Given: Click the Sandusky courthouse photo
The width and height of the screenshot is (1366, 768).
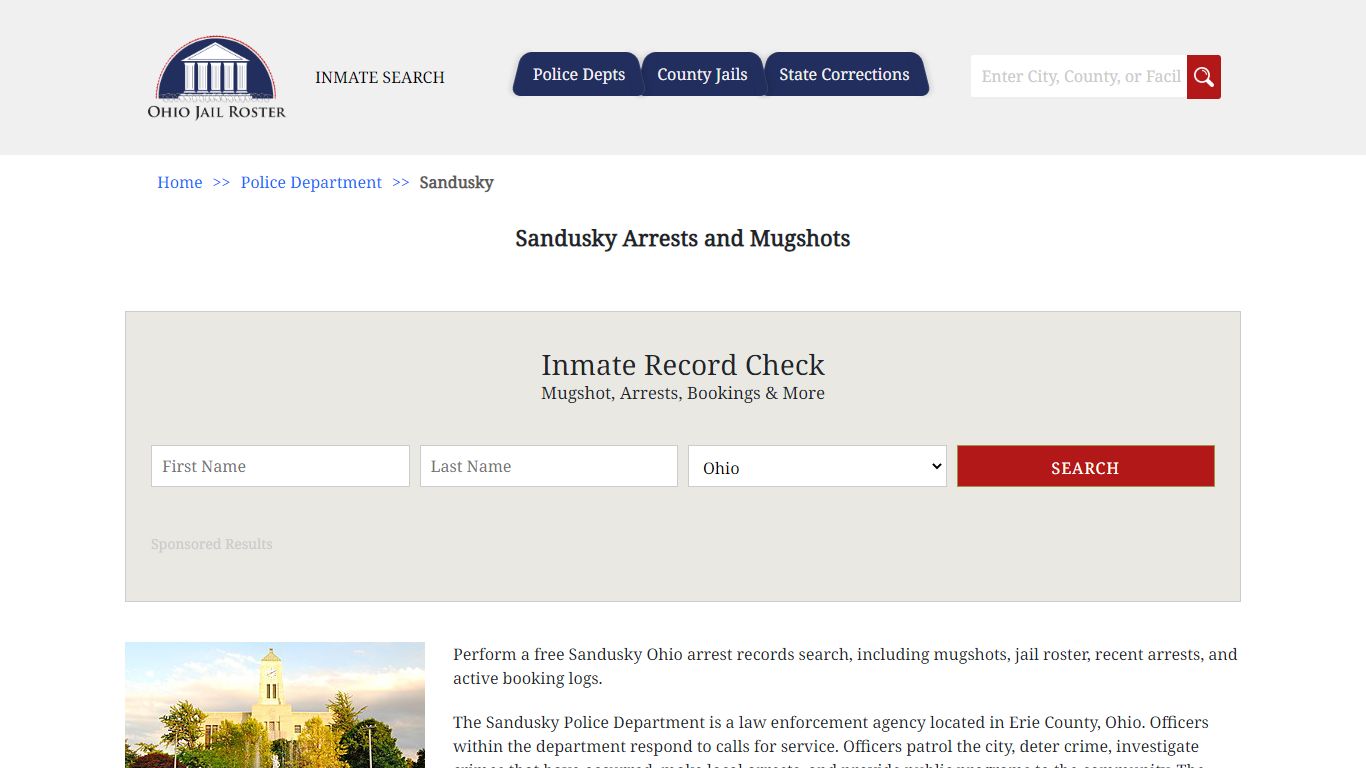Looking at the screenshot, I should tap(275, 705).
